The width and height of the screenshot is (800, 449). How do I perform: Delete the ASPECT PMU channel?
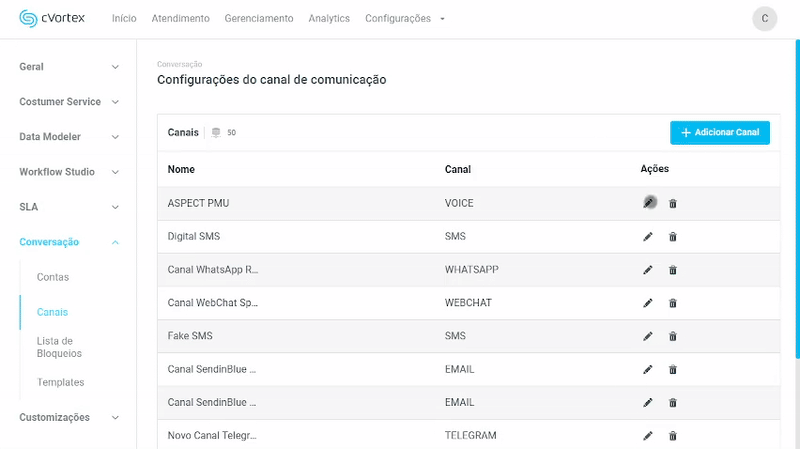673,204
